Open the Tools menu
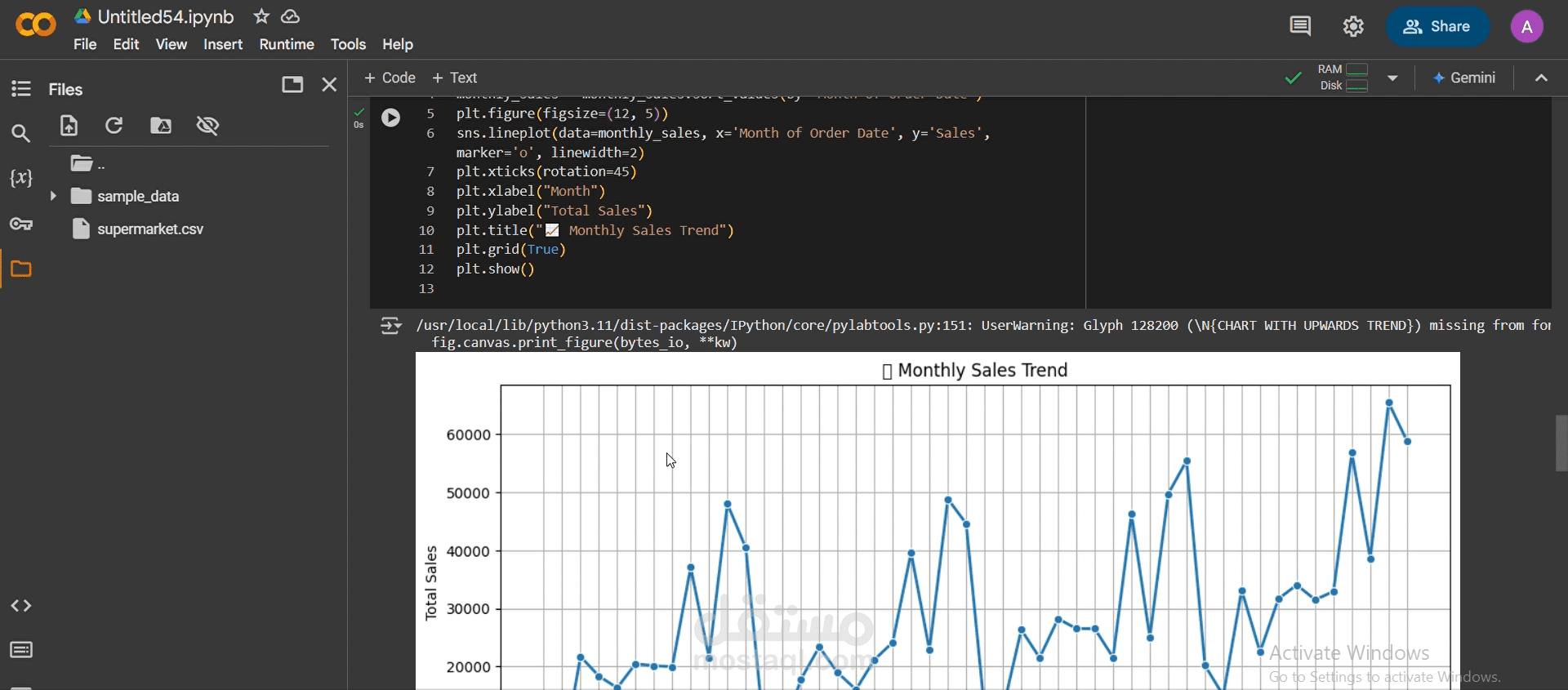1568x690 pixels. pyautogui.click(x=348, y=44)
